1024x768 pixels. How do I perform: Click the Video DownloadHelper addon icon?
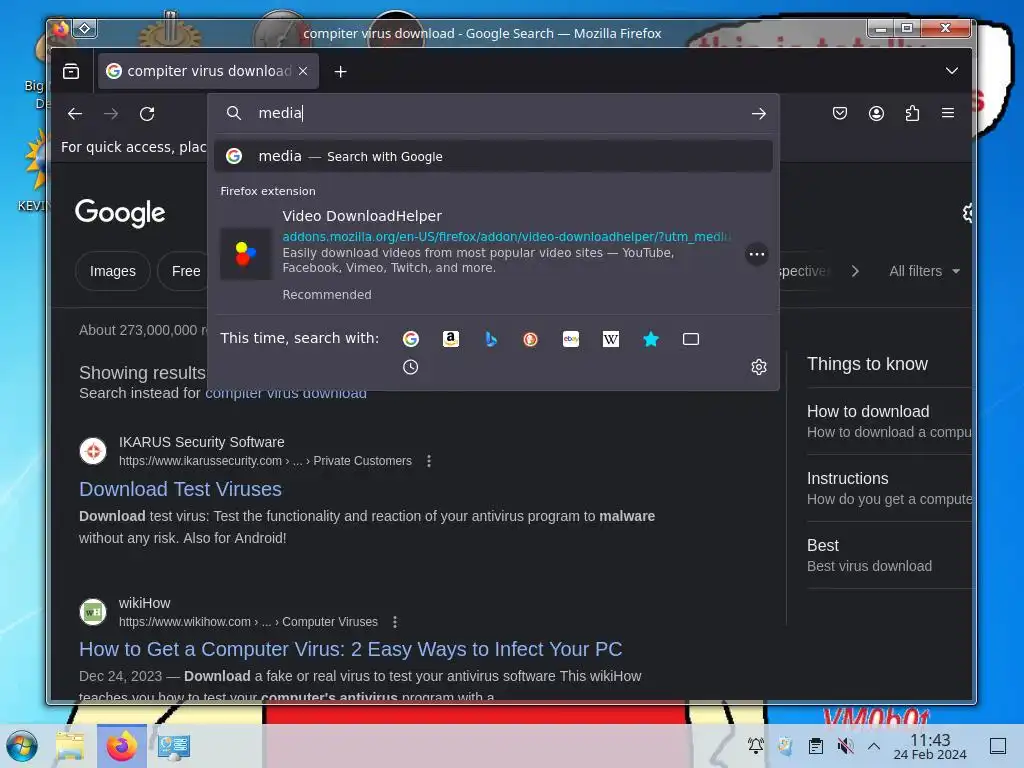point(246,254)
